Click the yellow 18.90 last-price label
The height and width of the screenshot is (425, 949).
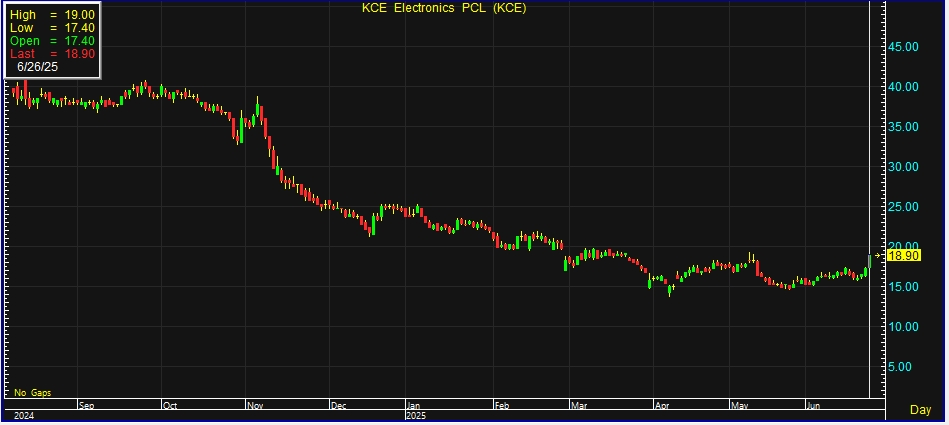906,256
